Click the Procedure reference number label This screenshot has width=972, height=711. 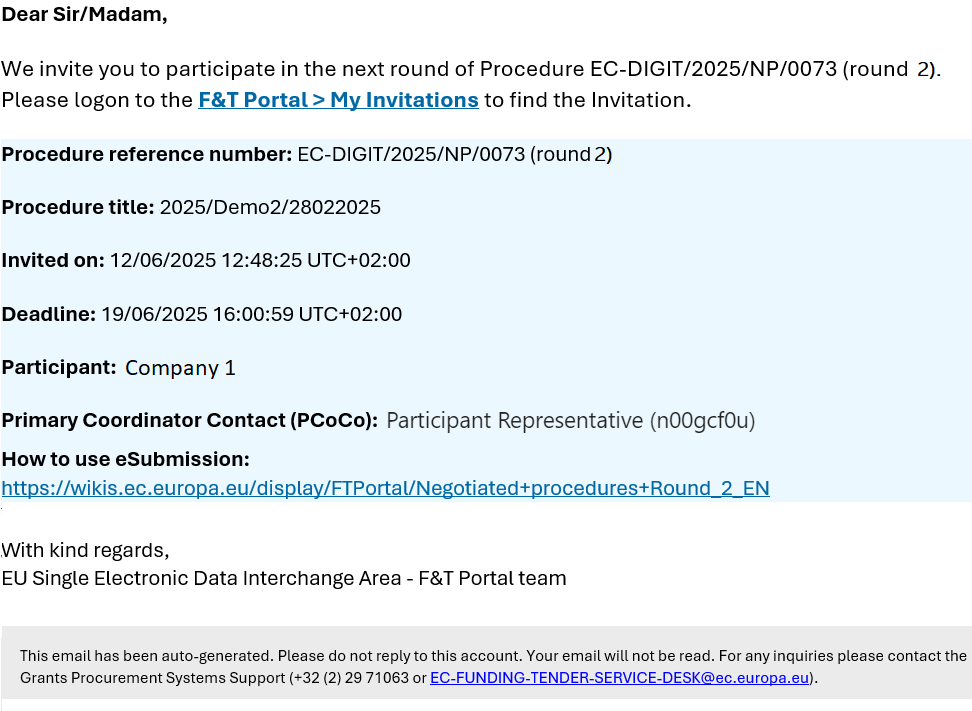coord(146,154)
